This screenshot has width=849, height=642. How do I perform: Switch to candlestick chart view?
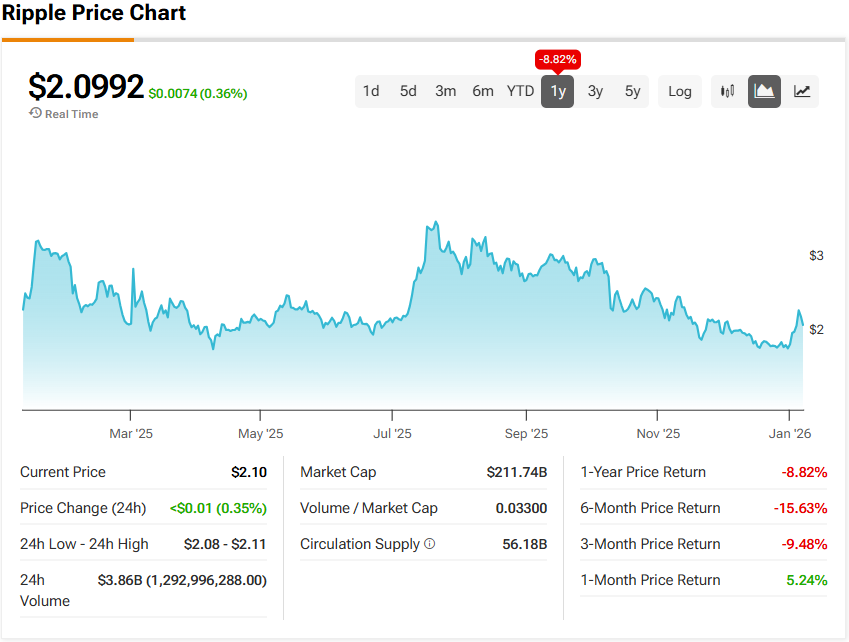[728, 91]
